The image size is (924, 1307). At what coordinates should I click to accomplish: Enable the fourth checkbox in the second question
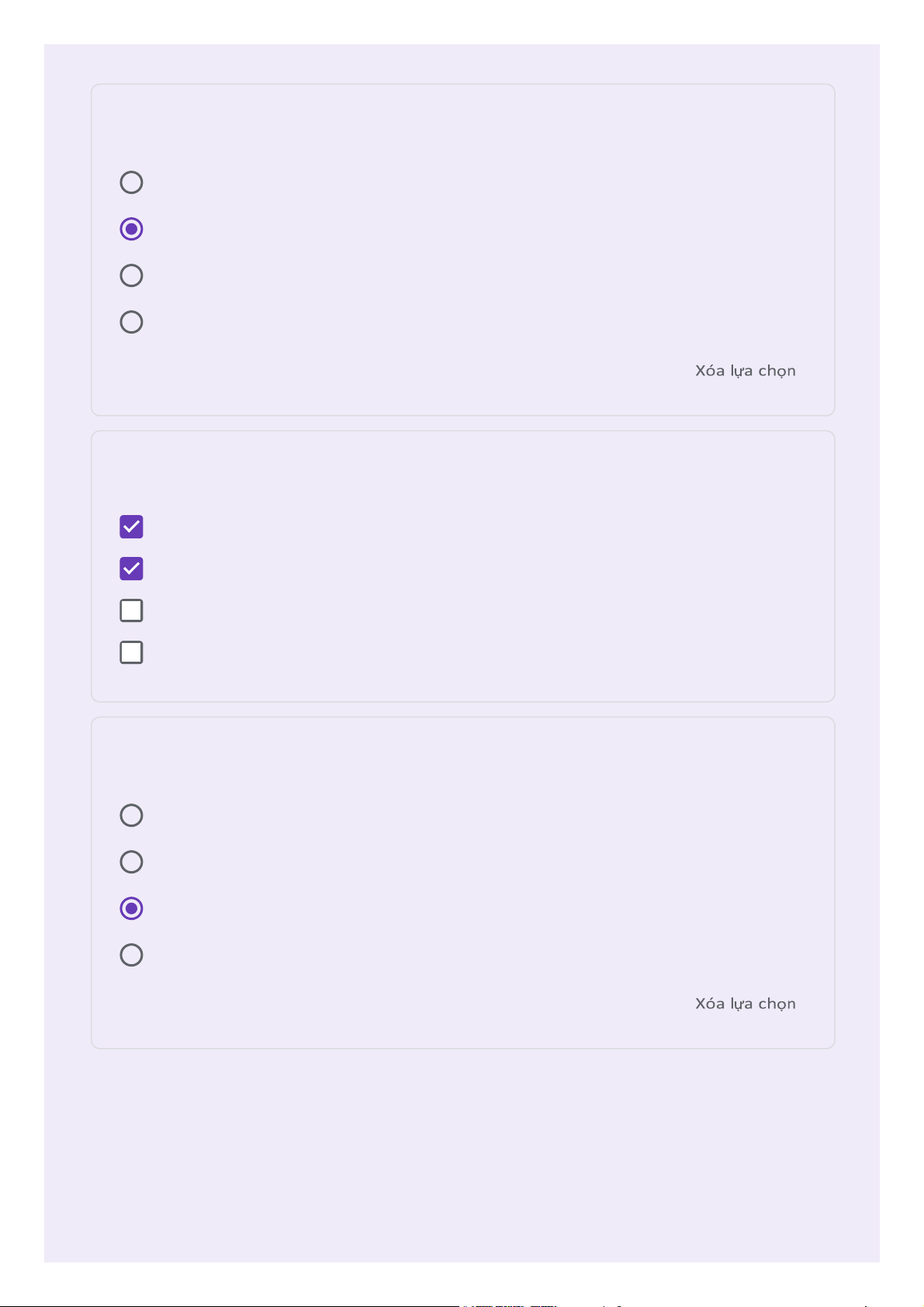pyautogui.click(x=131, y=652)
